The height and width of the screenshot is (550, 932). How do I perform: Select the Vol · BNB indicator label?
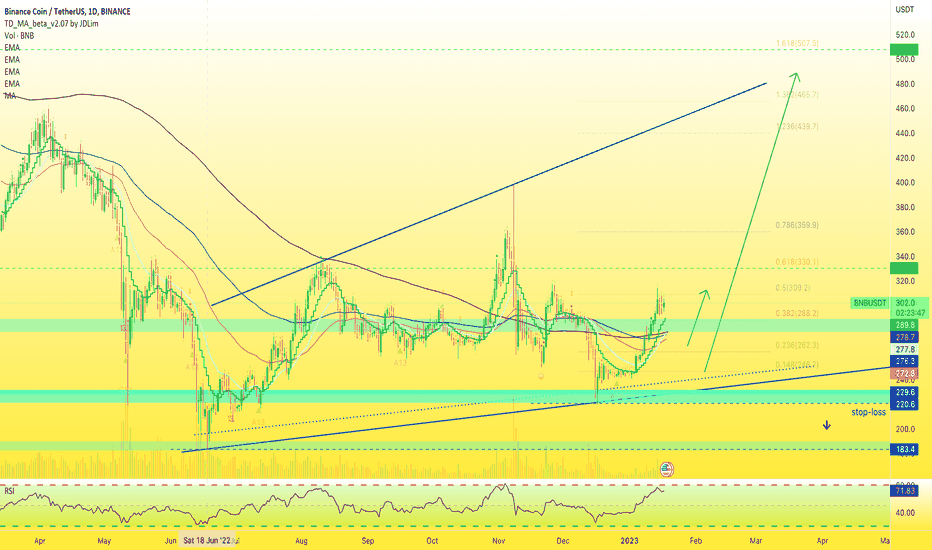click(x=19, y=36)
